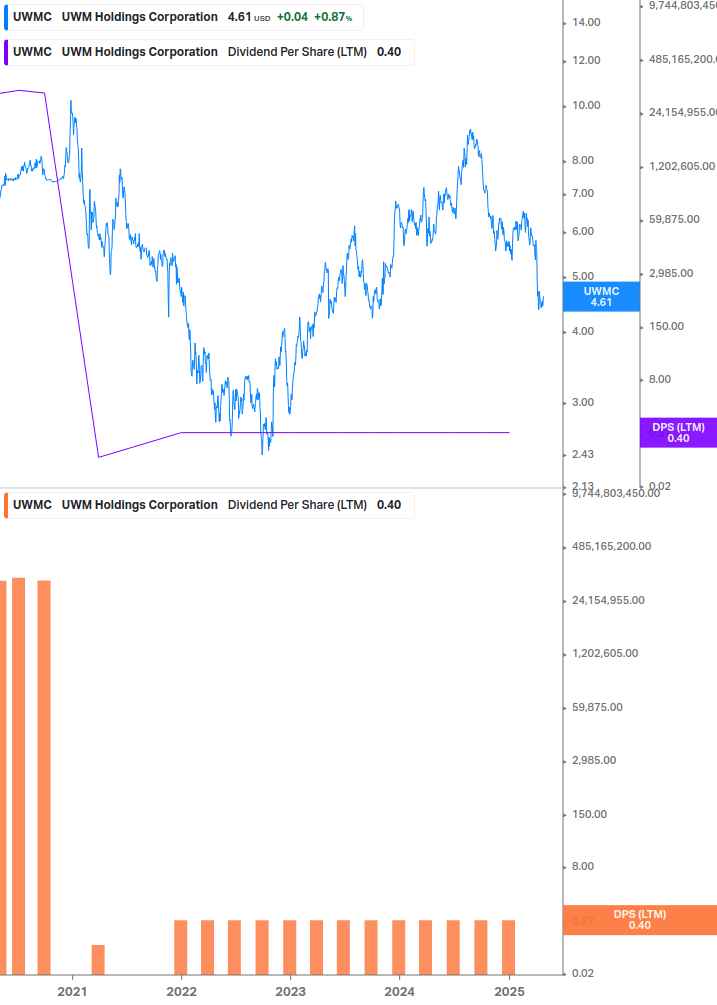Click the 59,875.00 label on upper DPS axis
Image resolution: width=717 pixels, height=1005 pixels.
[674, 219]
